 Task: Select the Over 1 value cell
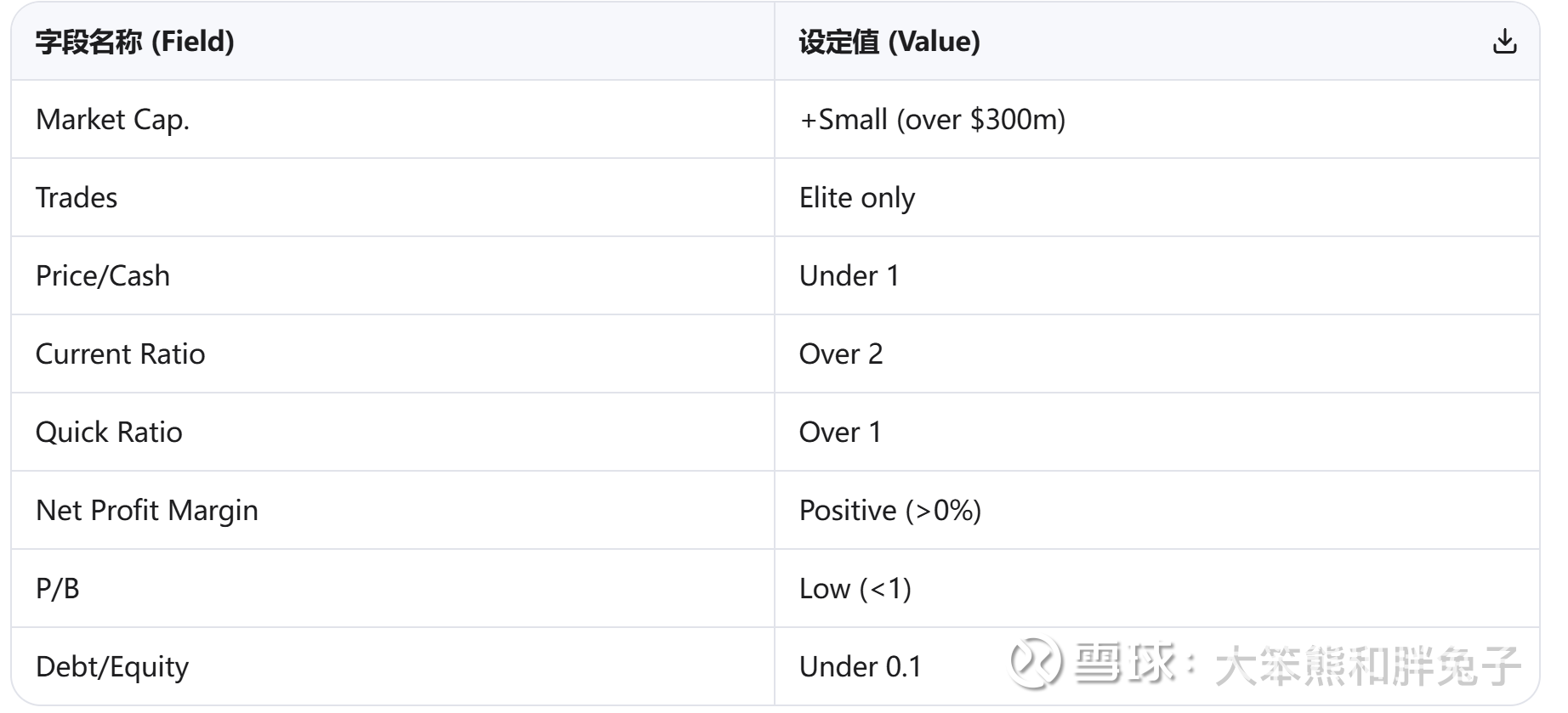pos(840,433)
